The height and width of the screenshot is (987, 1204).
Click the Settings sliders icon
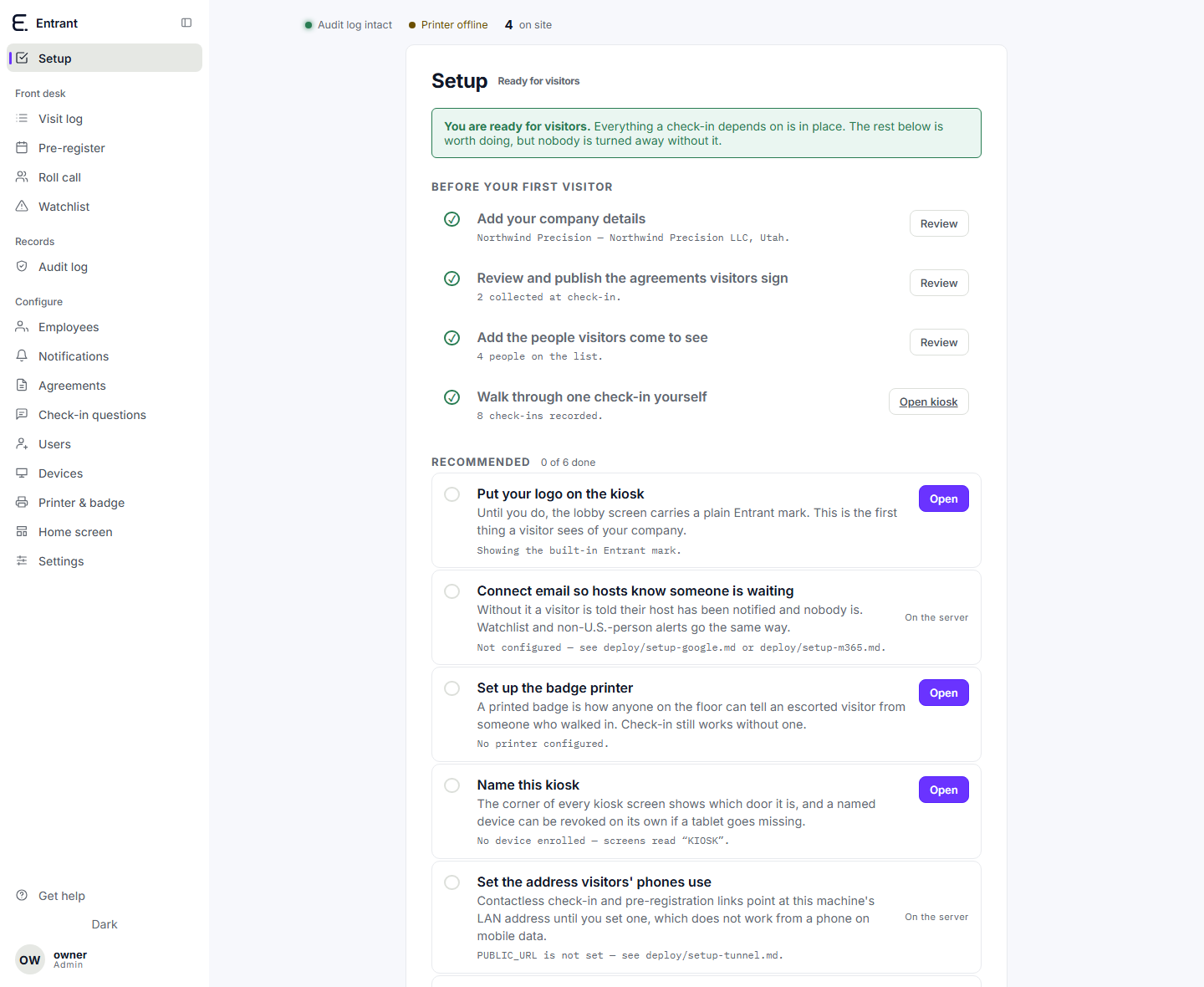tap(22, 561)
